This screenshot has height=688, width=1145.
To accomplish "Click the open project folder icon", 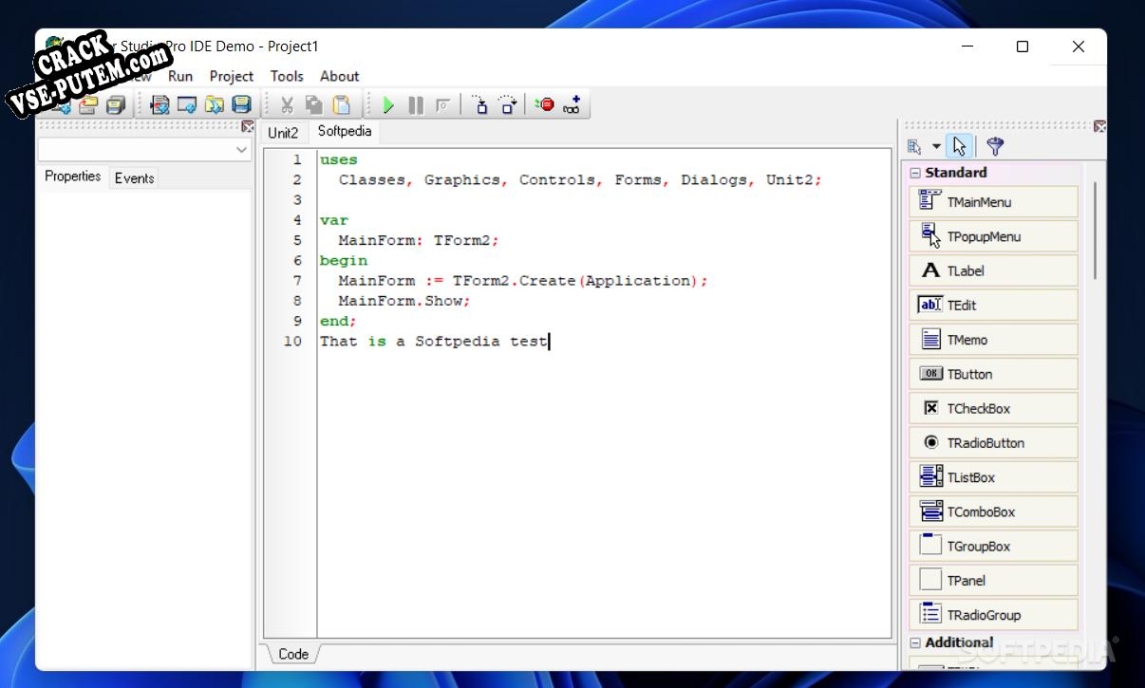I will [214, 105].
